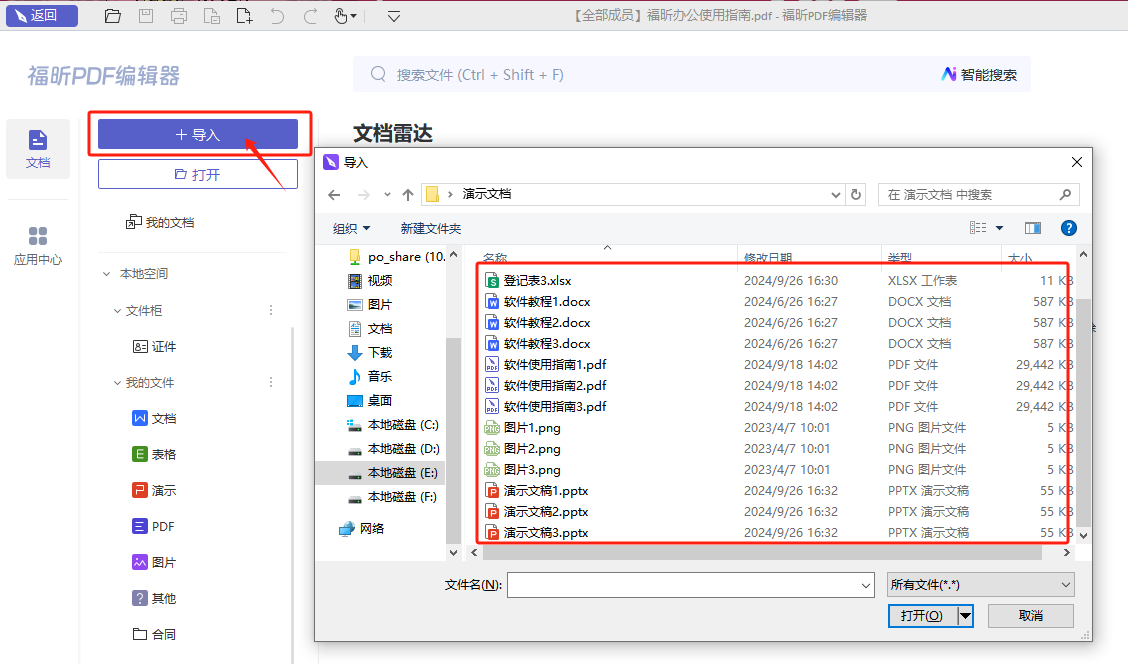Select 本地磁盘 (C:) in the navigation pane
1128x664 pixels.
pyautogui.click(x=402, y=425)
